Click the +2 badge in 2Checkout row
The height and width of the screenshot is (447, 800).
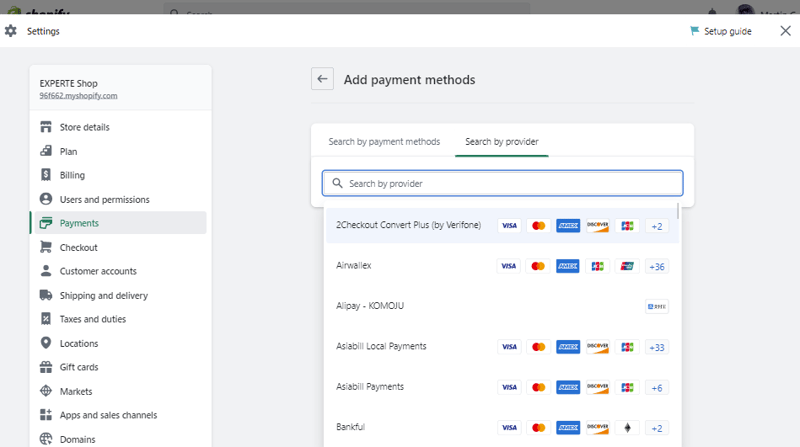(657, 226)
